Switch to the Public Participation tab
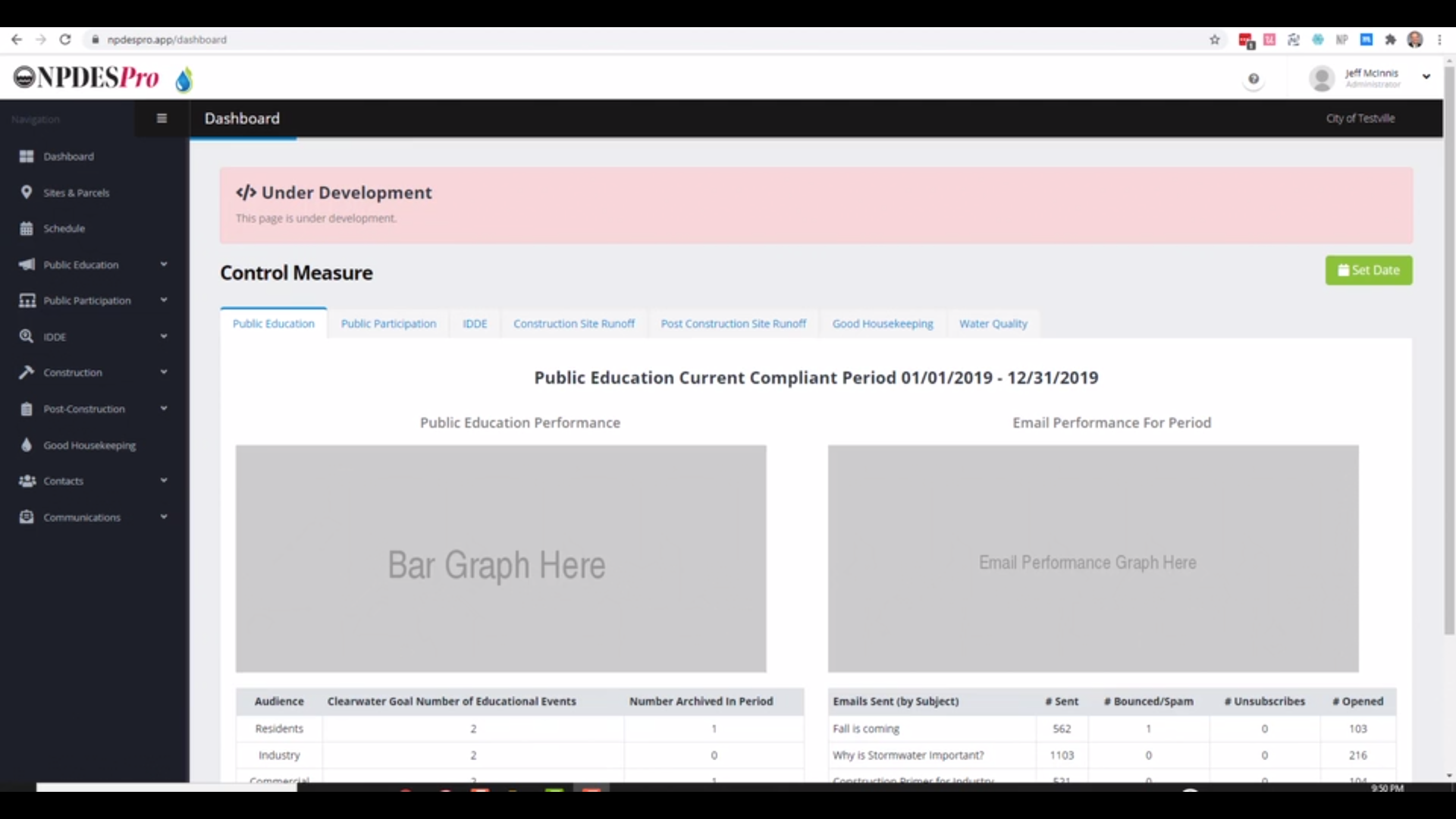The image size is (1456, 819). pyautogui.click(x=388, y=324)
